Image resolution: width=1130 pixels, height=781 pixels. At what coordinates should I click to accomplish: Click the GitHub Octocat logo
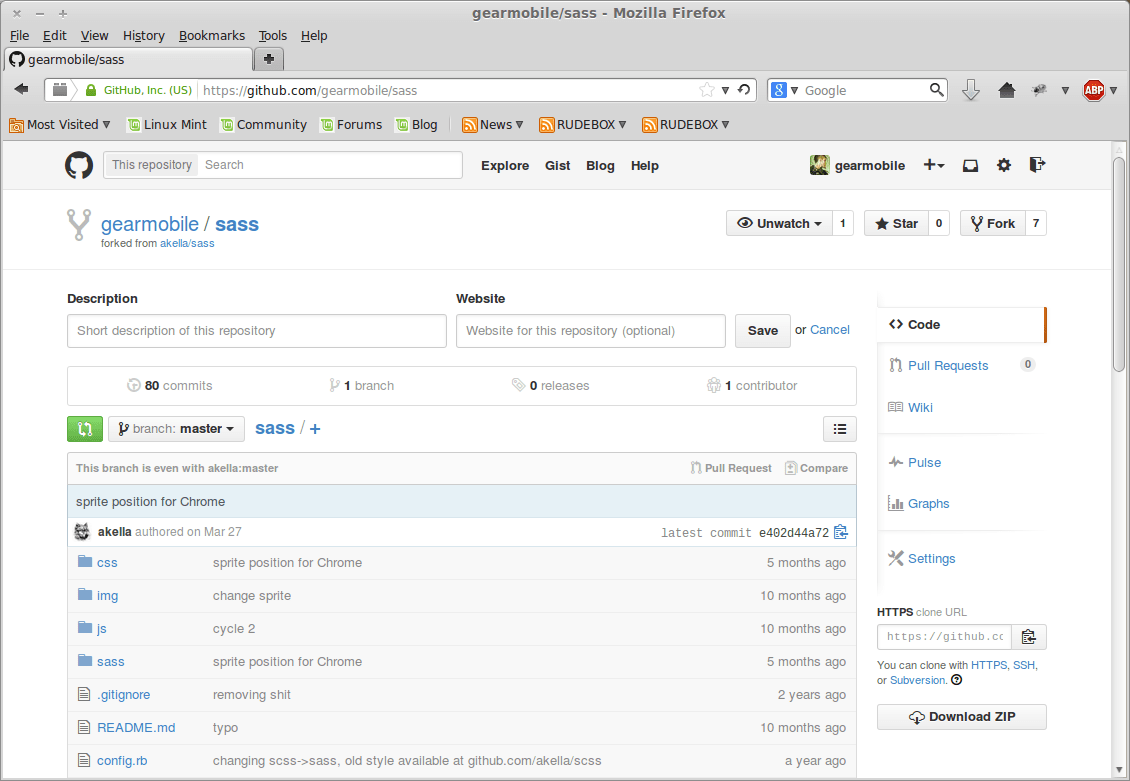(79, 165)
